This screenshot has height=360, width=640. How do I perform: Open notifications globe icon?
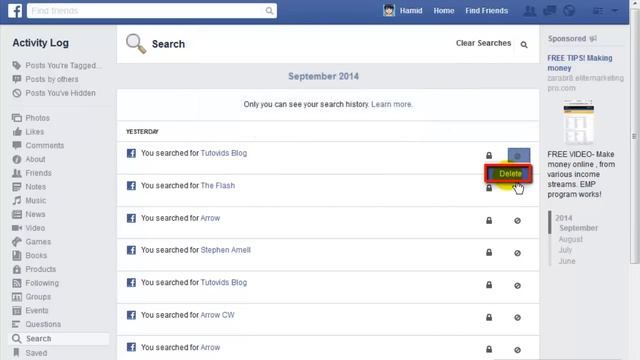569,11
